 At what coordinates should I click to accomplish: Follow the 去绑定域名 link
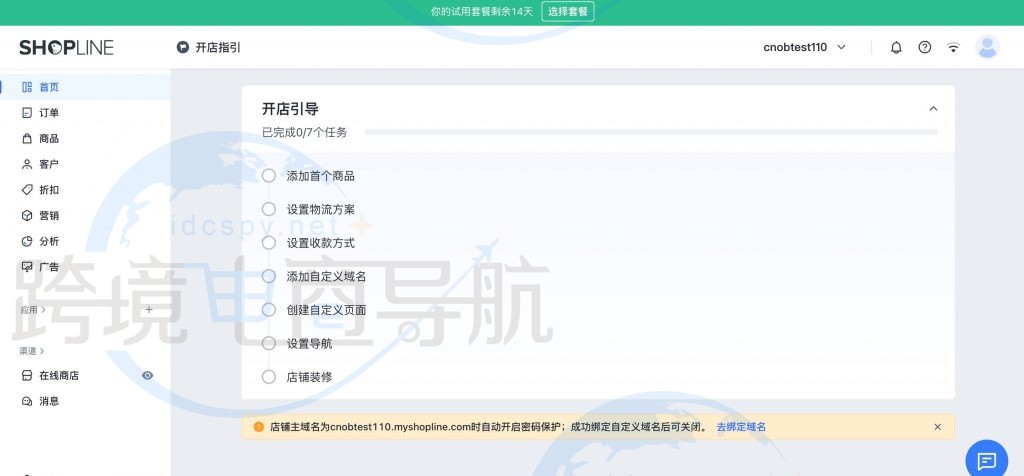coord(741,427)
